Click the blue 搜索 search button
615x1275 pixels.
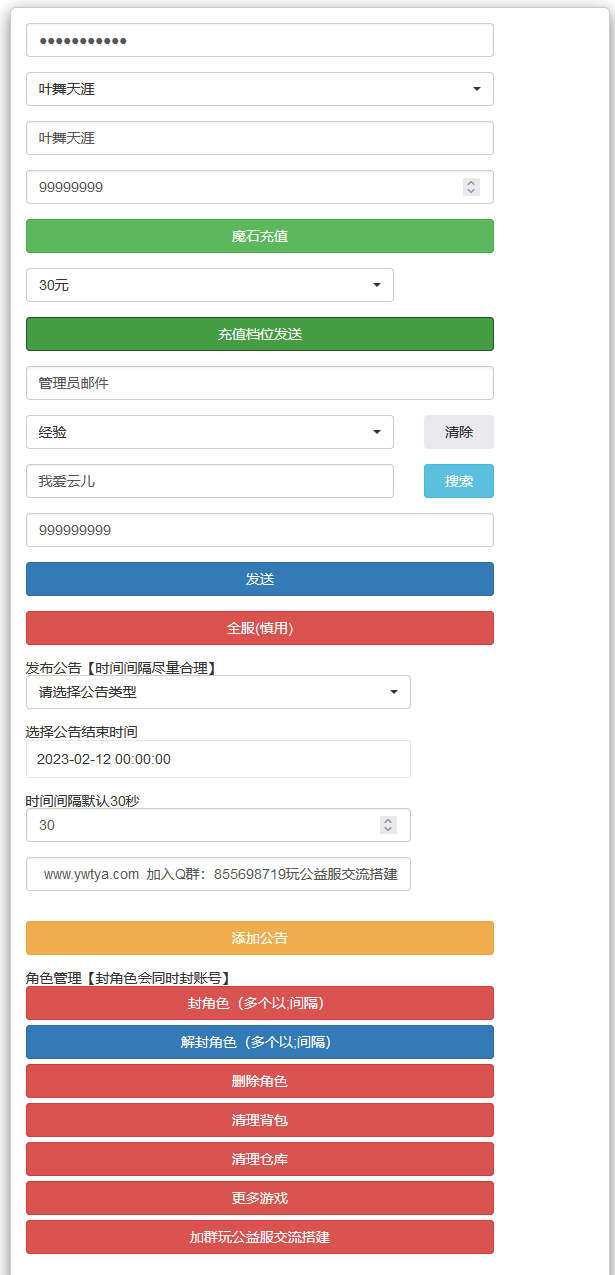tap(459, 481)
